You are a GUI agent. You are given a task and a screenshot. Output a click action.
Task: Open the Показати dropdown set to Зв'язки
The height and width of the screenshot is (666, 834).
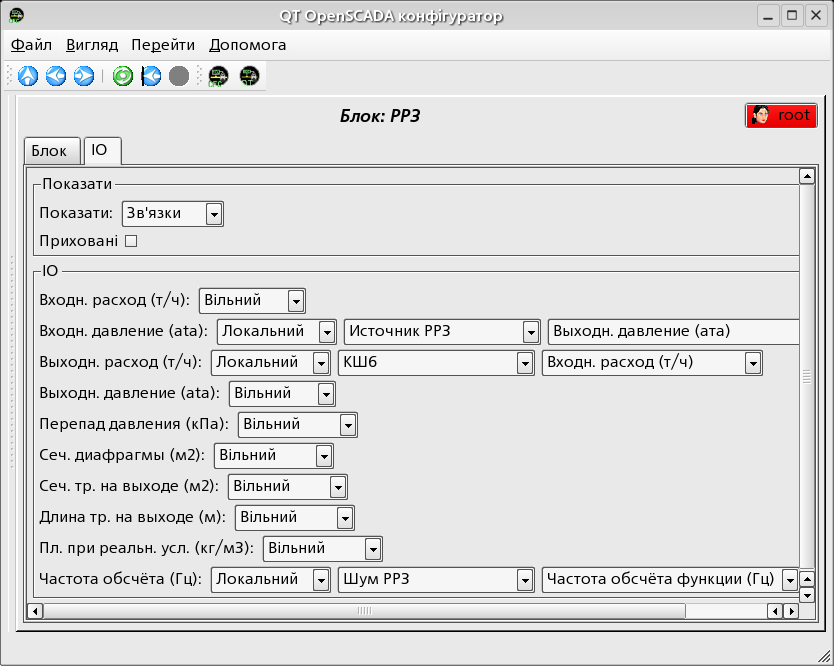172,213
